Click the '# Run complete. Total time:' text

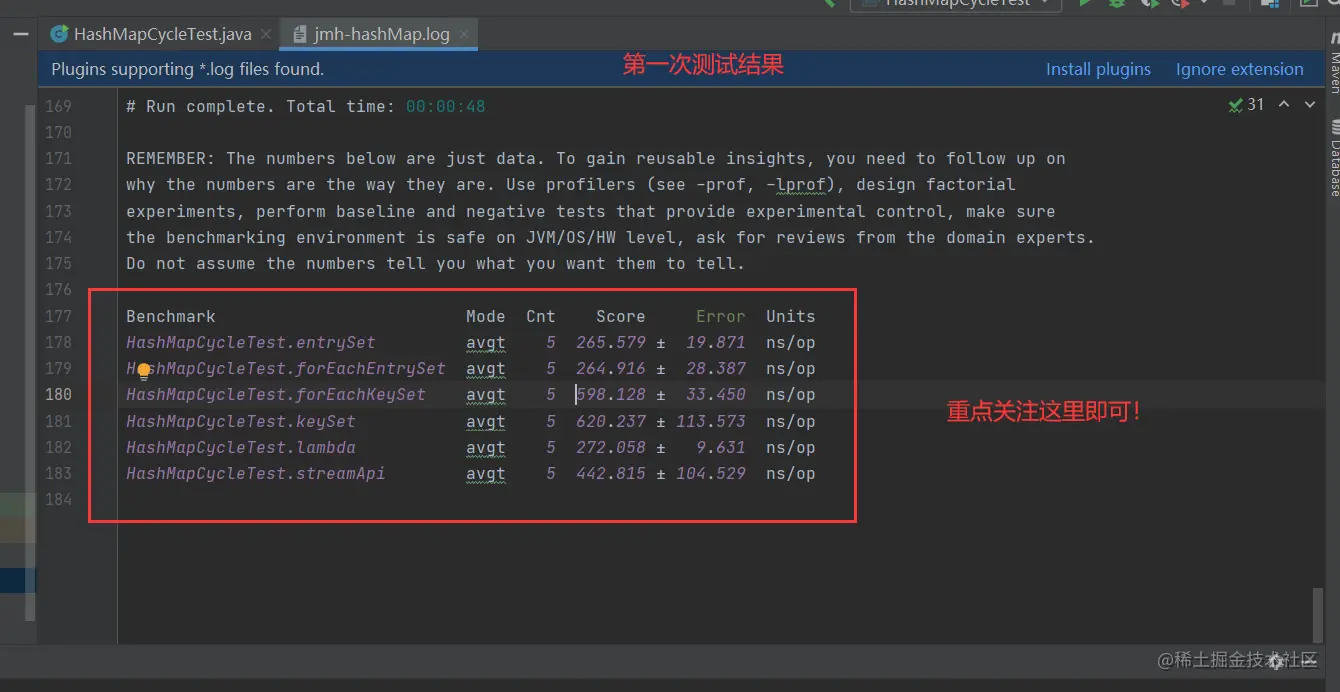tap(261, 106)
